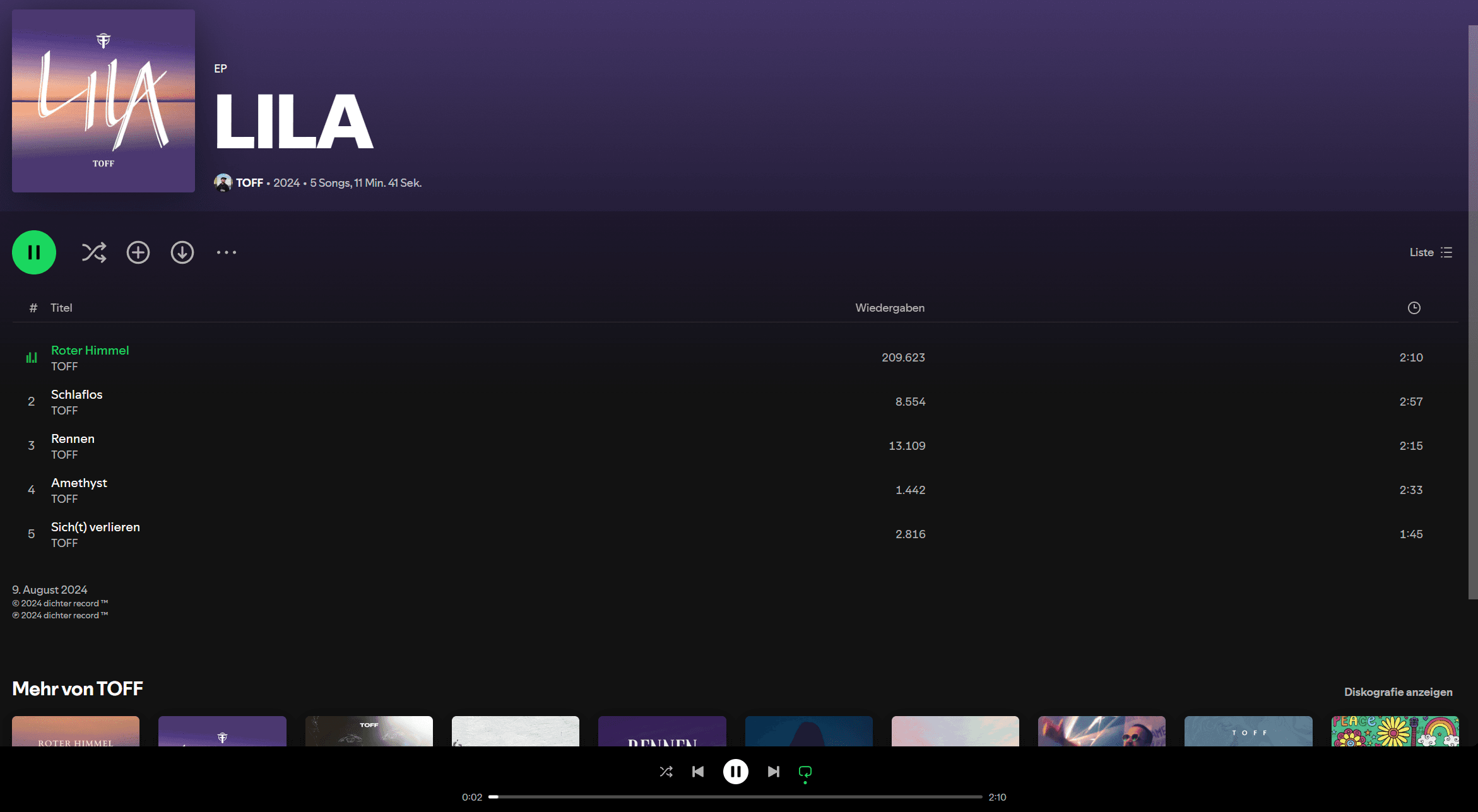The height and width of the screenshot is (812, 1478).
Task: Open the TOFF artist link in header
Action: [x=250, y=183]
